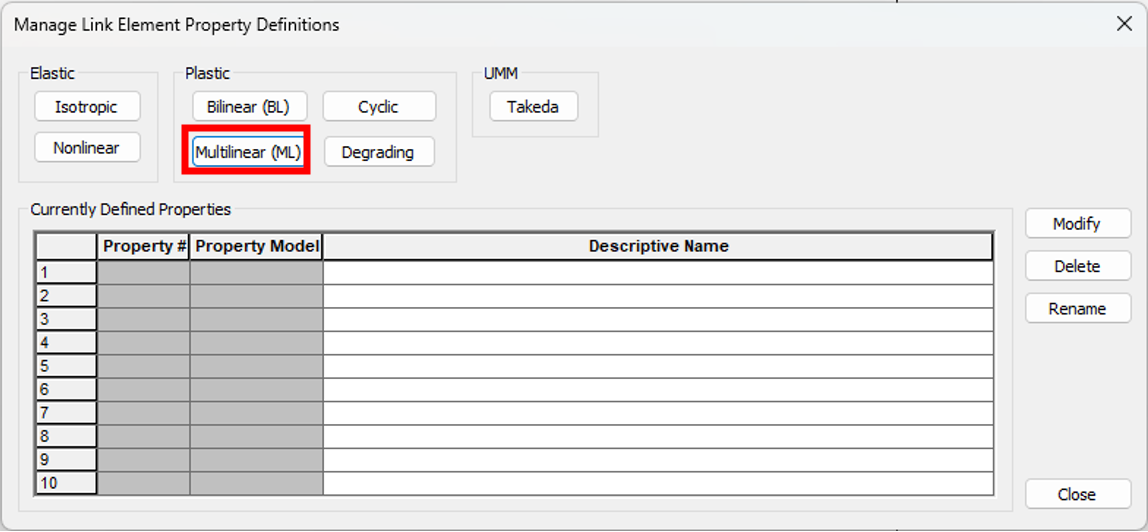Viewport: 1148px width, 532px height.
Task: Click the Rename button
Action: pyautogui.click(x=1077, y=309)
